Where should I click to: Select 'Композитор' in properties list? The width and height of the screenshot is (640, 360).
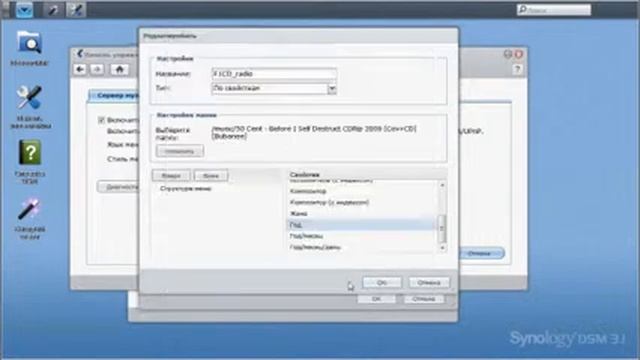click(x=361, y=191)
